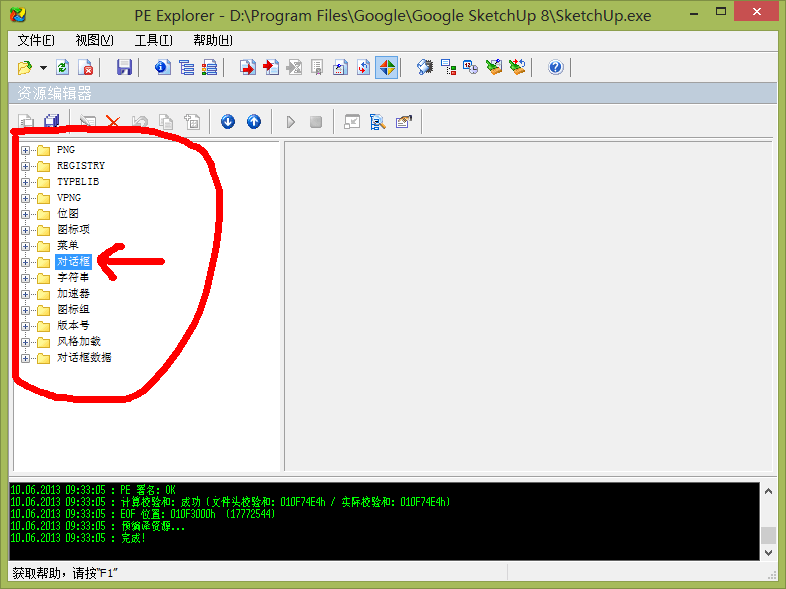Select the 对话框数据 tree item

[x=84, y=357]
